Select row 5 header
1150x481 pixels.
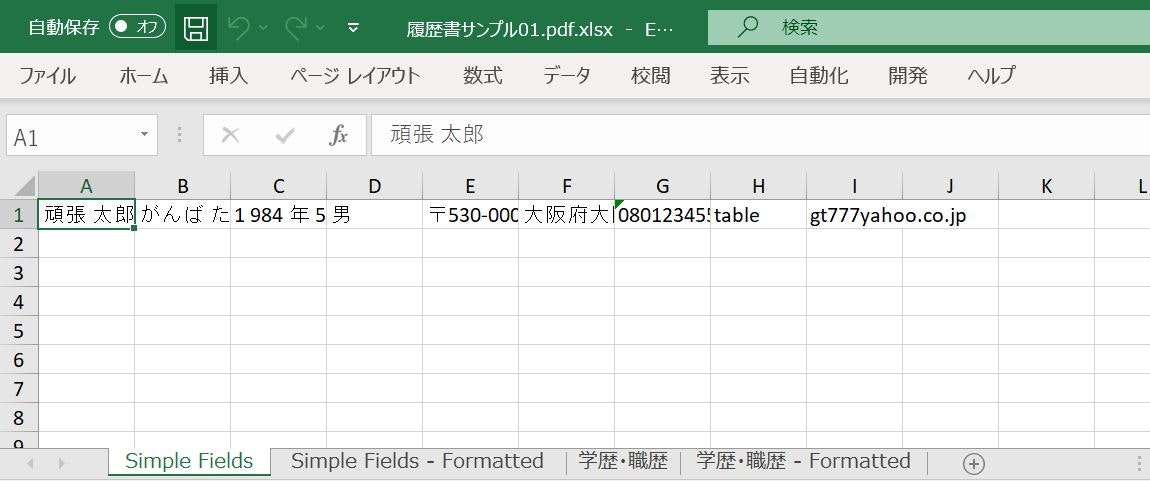click(19, 331)
